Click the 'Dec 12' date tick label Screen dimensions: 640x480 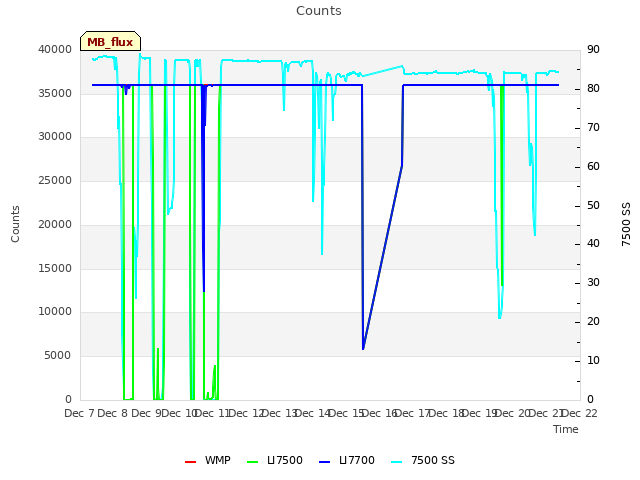coord(246,413)
